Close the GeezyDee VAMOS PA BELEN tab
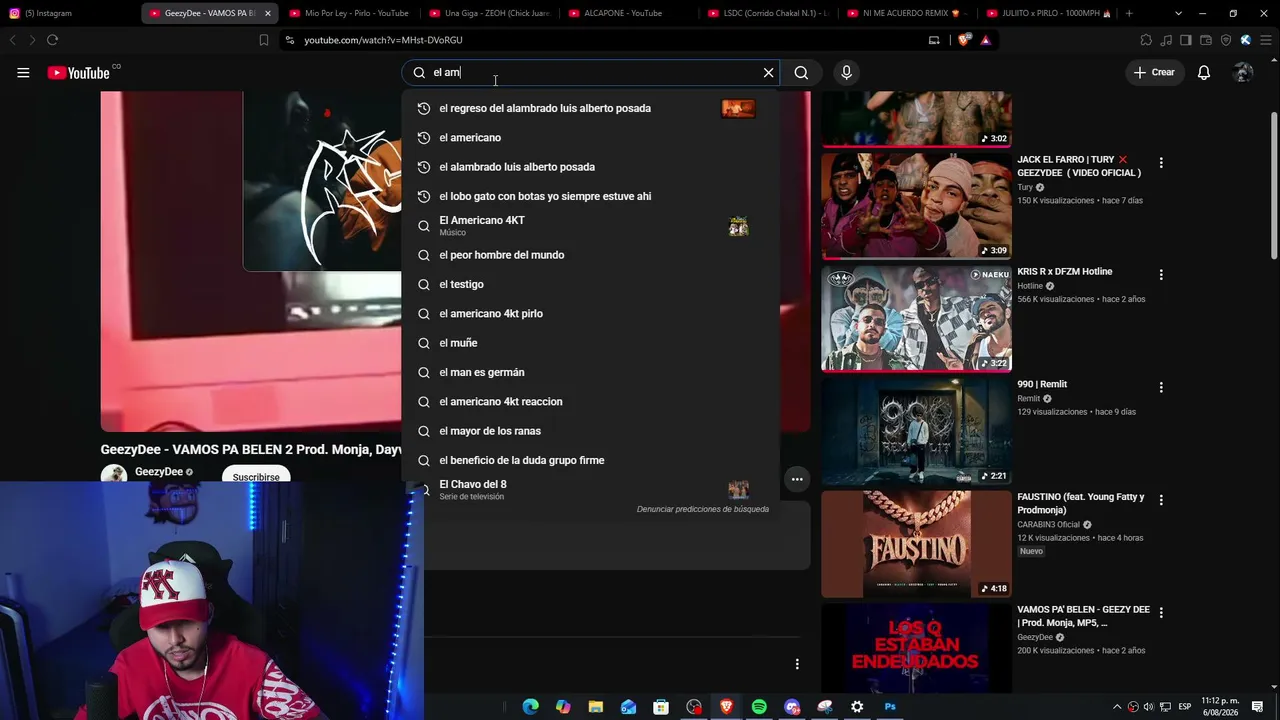This screenshot has height=720, width=1280. (267, 13)
